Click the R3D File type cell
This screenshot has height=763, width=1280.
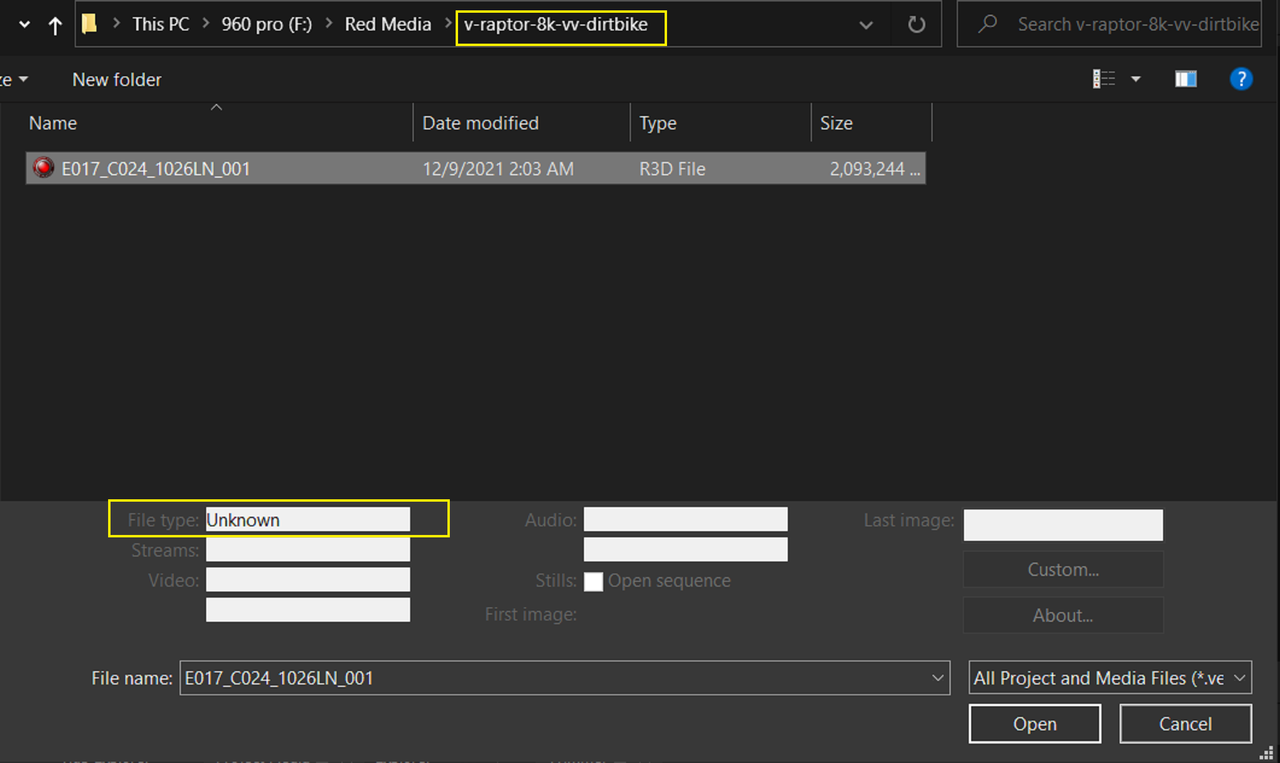tap(672, 169)
